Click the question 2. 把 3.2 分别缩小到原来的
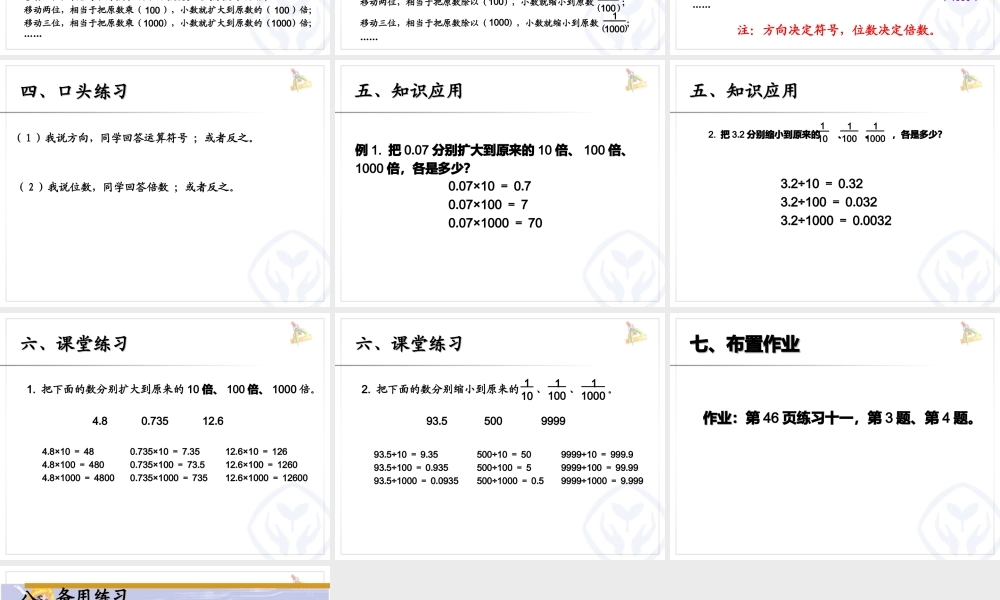 point(825,134)
